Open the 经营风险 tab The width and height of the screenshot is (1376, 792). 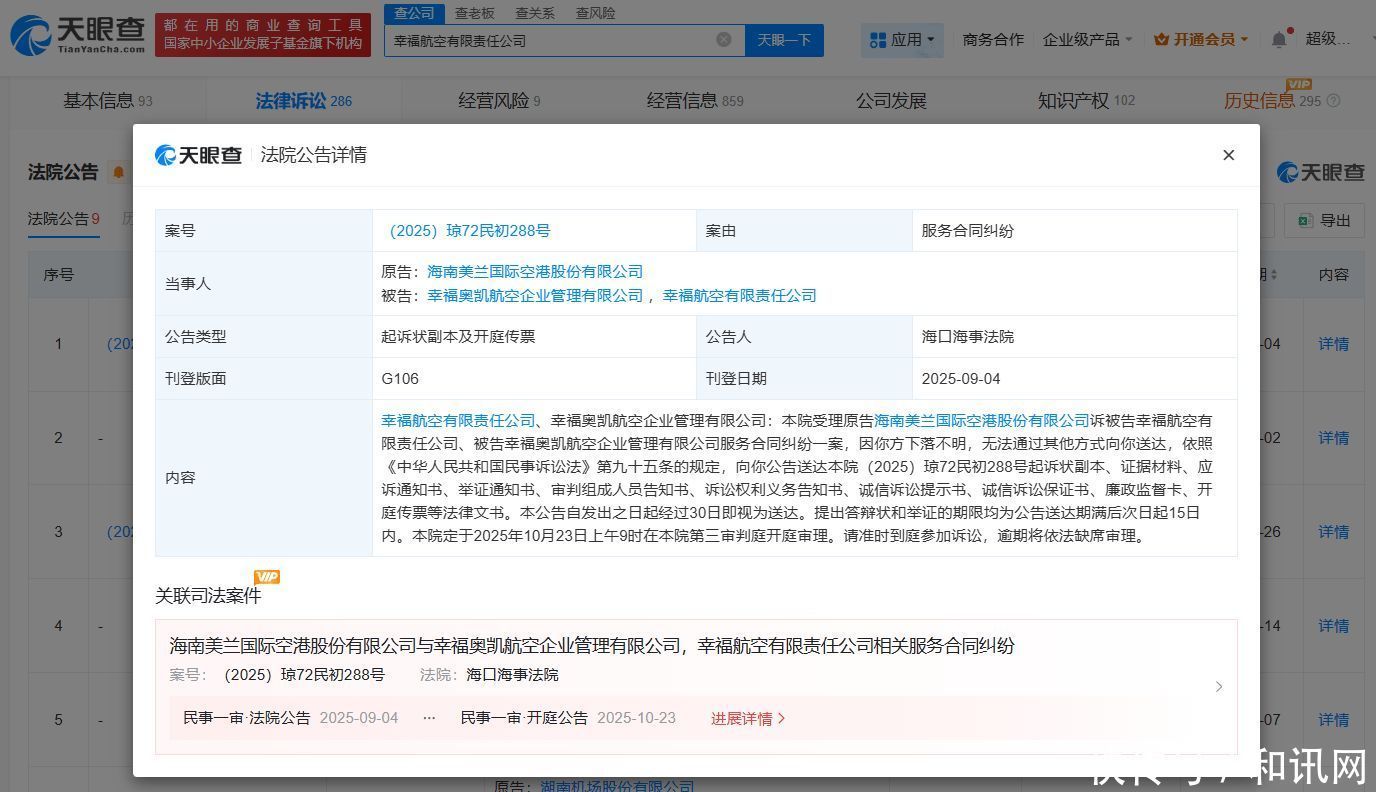[x=499, y=101]
